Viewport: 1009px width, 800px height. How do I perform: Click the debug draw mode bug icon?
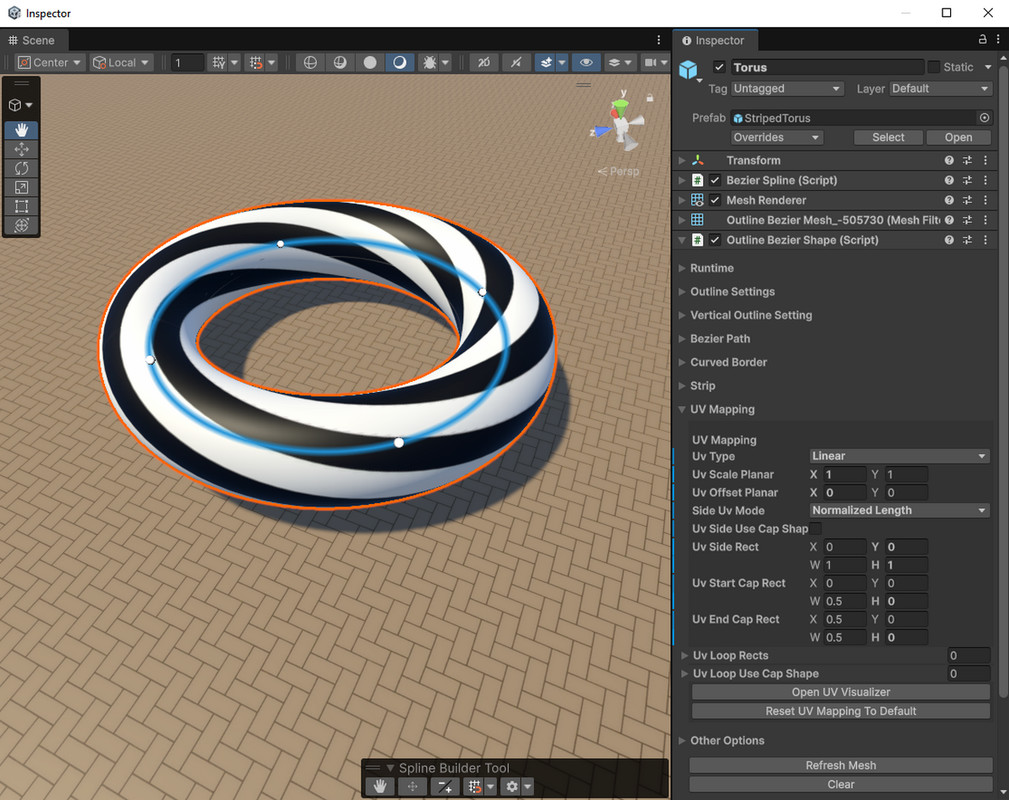click(429, 62)
